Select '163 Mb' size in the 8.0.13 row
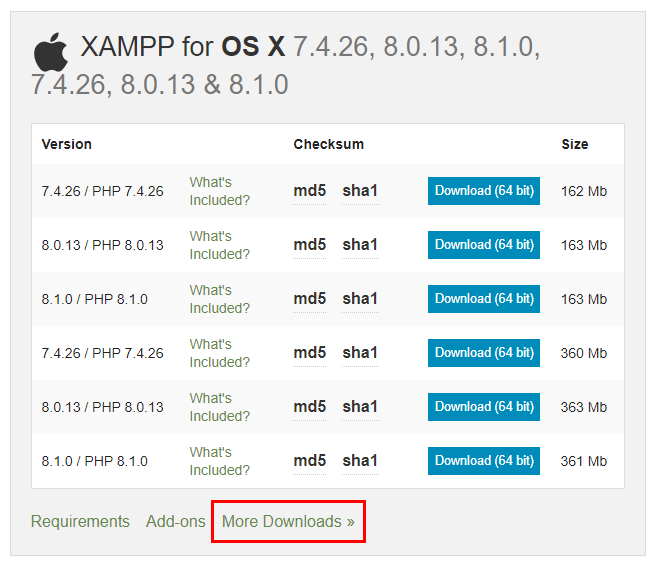 (584, 245)
